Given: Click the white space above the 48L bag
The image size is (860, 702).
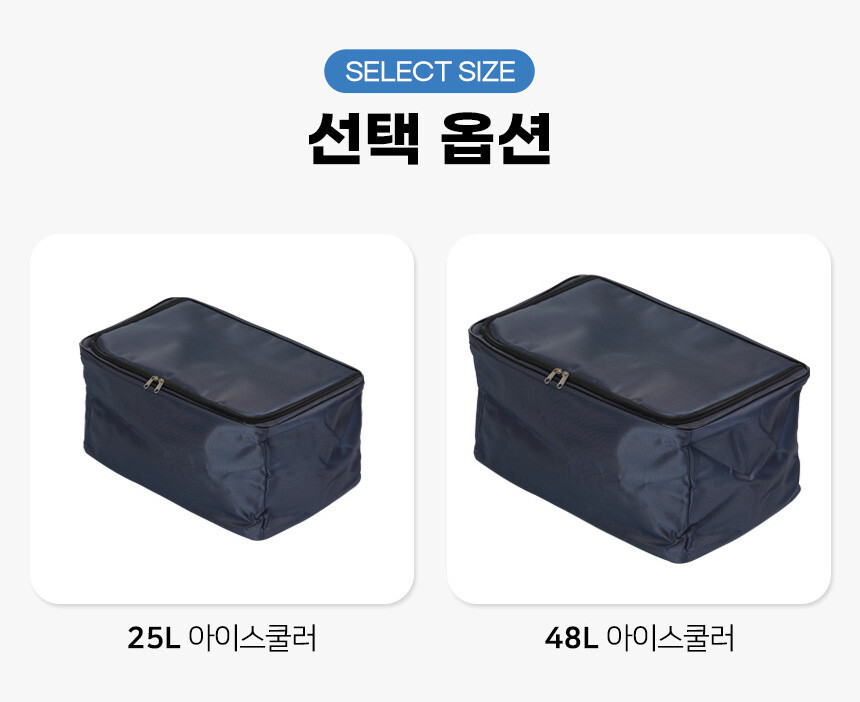Looking at the screenshot, I should (638, 255).
